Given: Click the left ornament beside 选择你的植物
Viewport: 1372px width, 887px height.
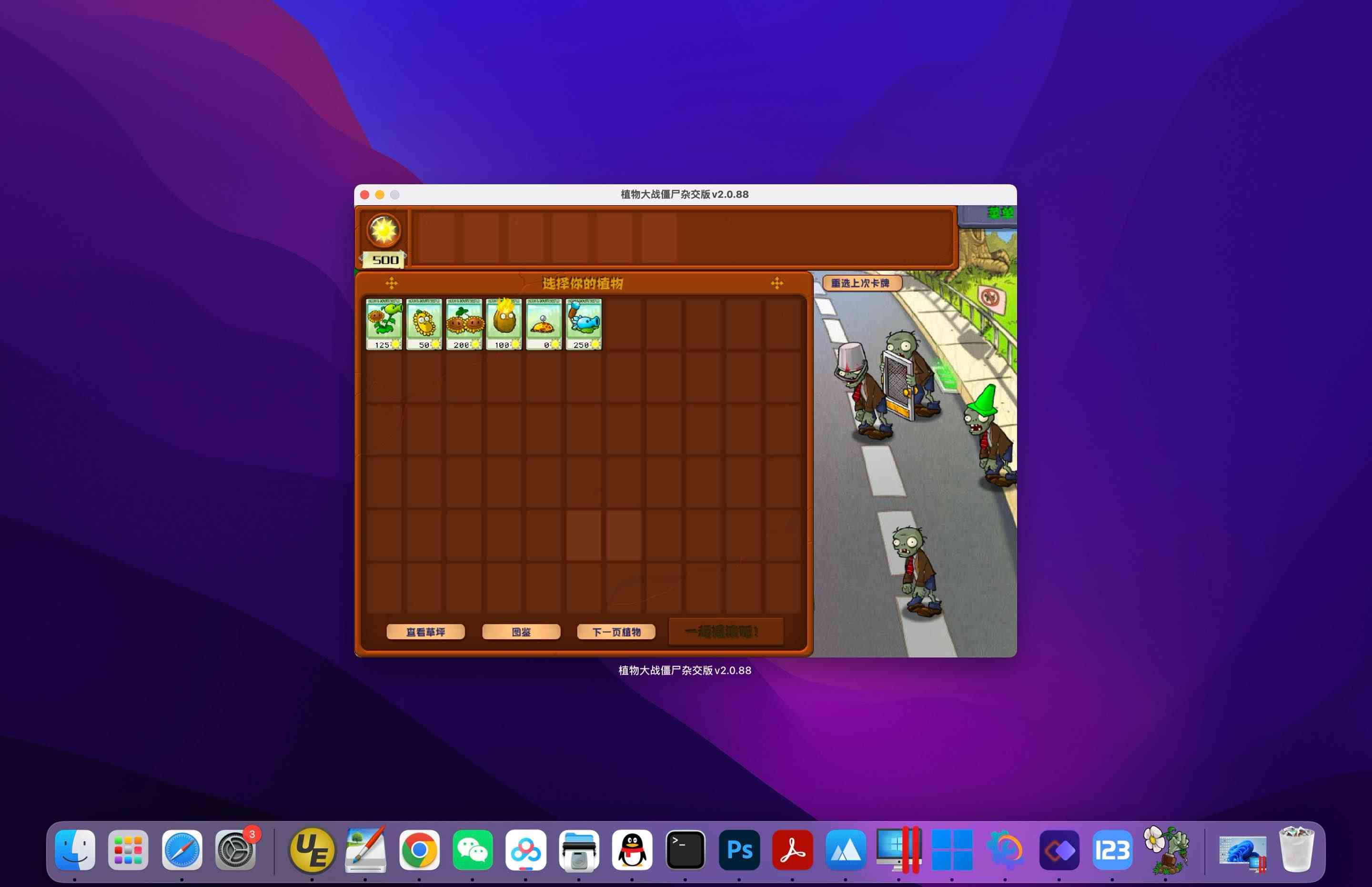Looking at the screenshot, I should point(392,283).
